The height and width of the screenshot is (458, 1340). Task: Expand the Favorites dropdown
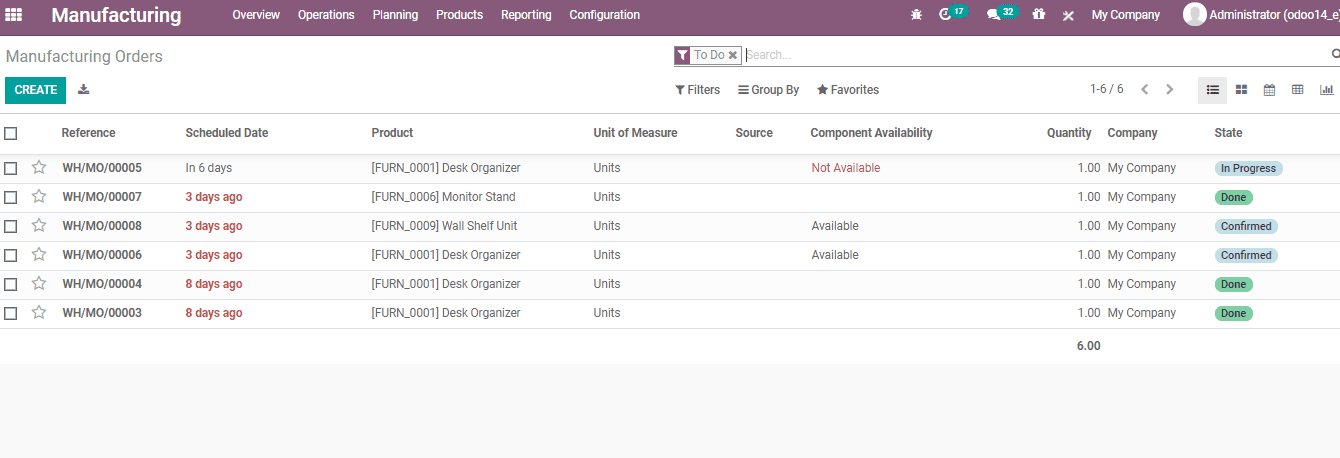pos(848,90)
